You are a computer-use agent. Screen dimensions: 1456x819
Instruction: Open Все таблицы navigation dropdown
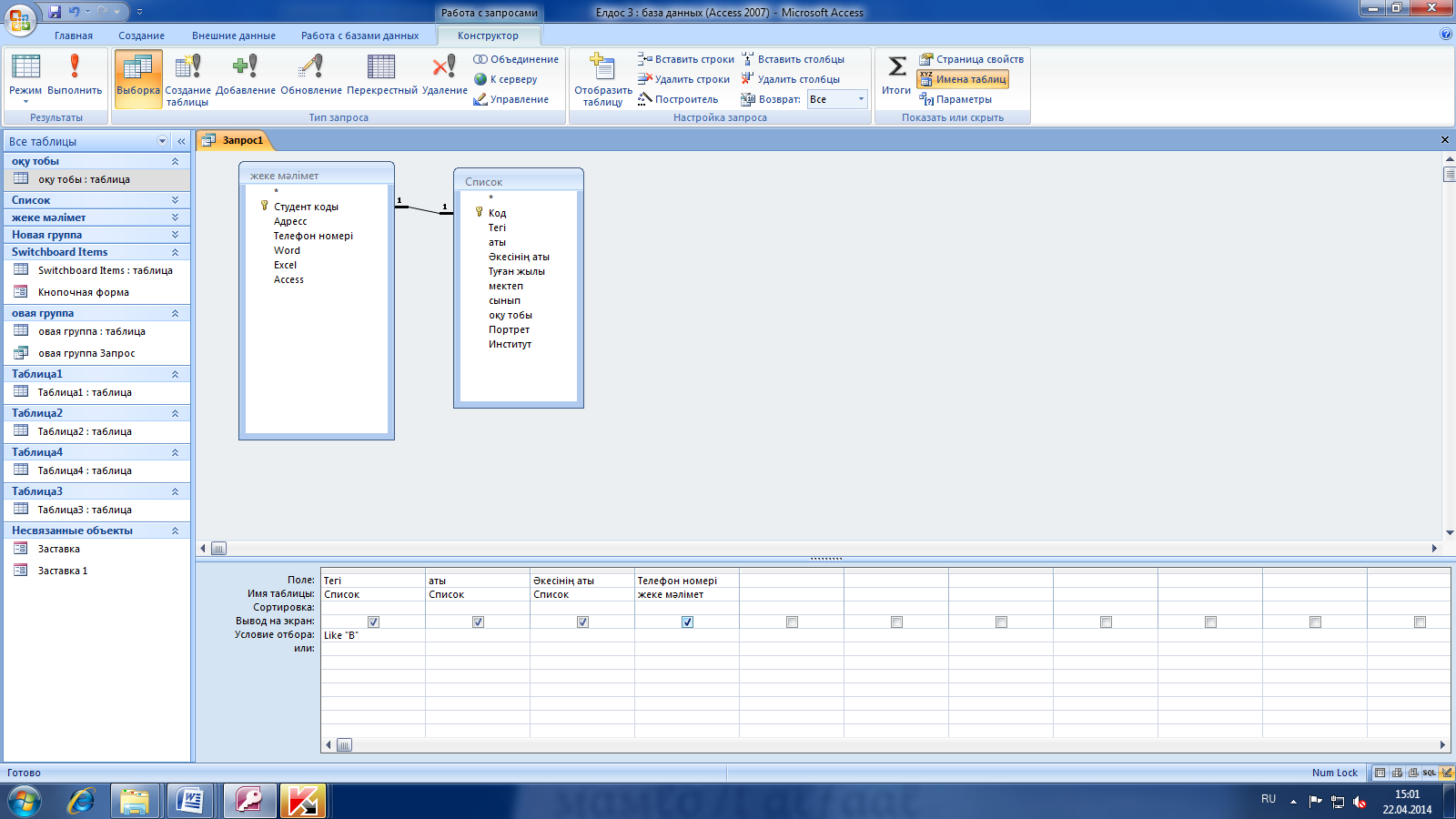click(163, 141)
